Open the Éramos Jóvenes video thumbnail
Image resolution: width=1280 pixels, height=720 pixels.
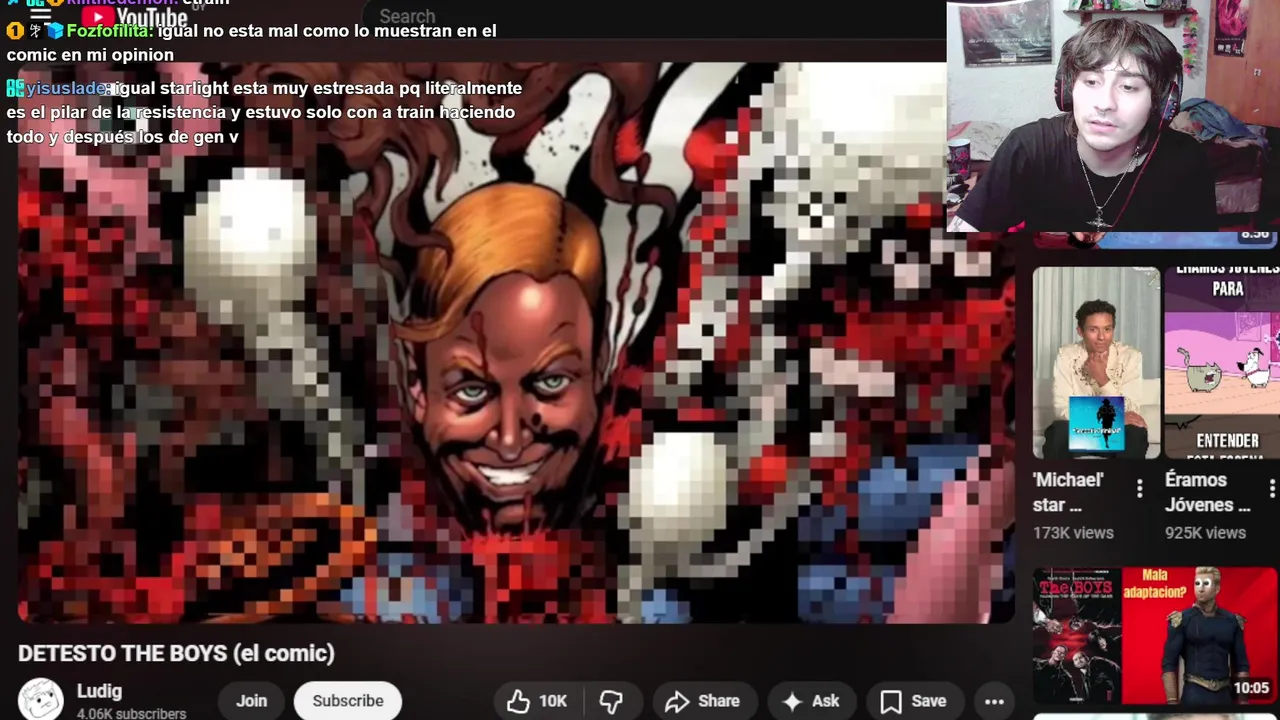1222,363
